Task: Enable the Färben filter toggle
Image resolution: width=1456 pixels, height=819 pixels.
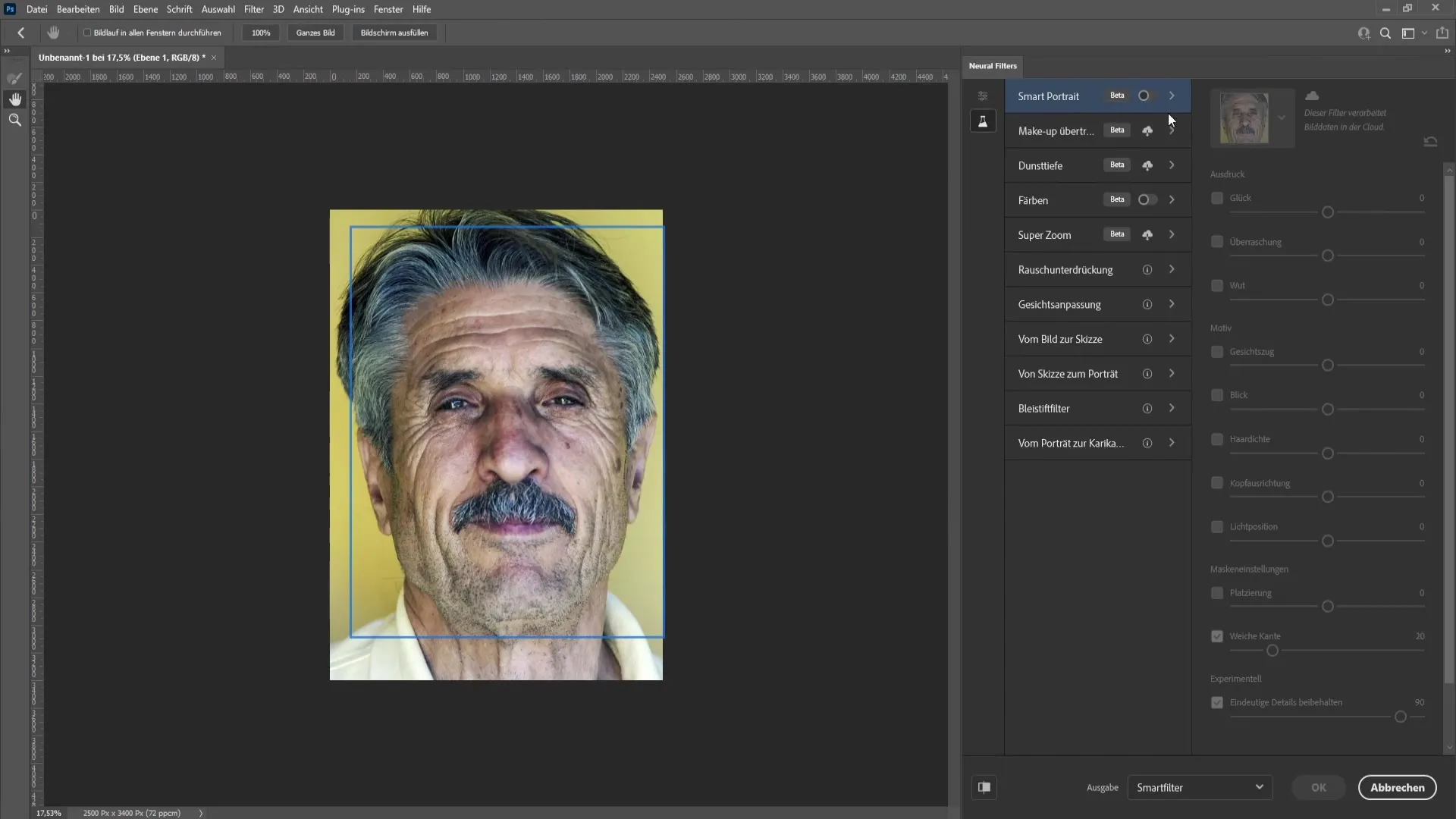Action: tap(1147, 200)
